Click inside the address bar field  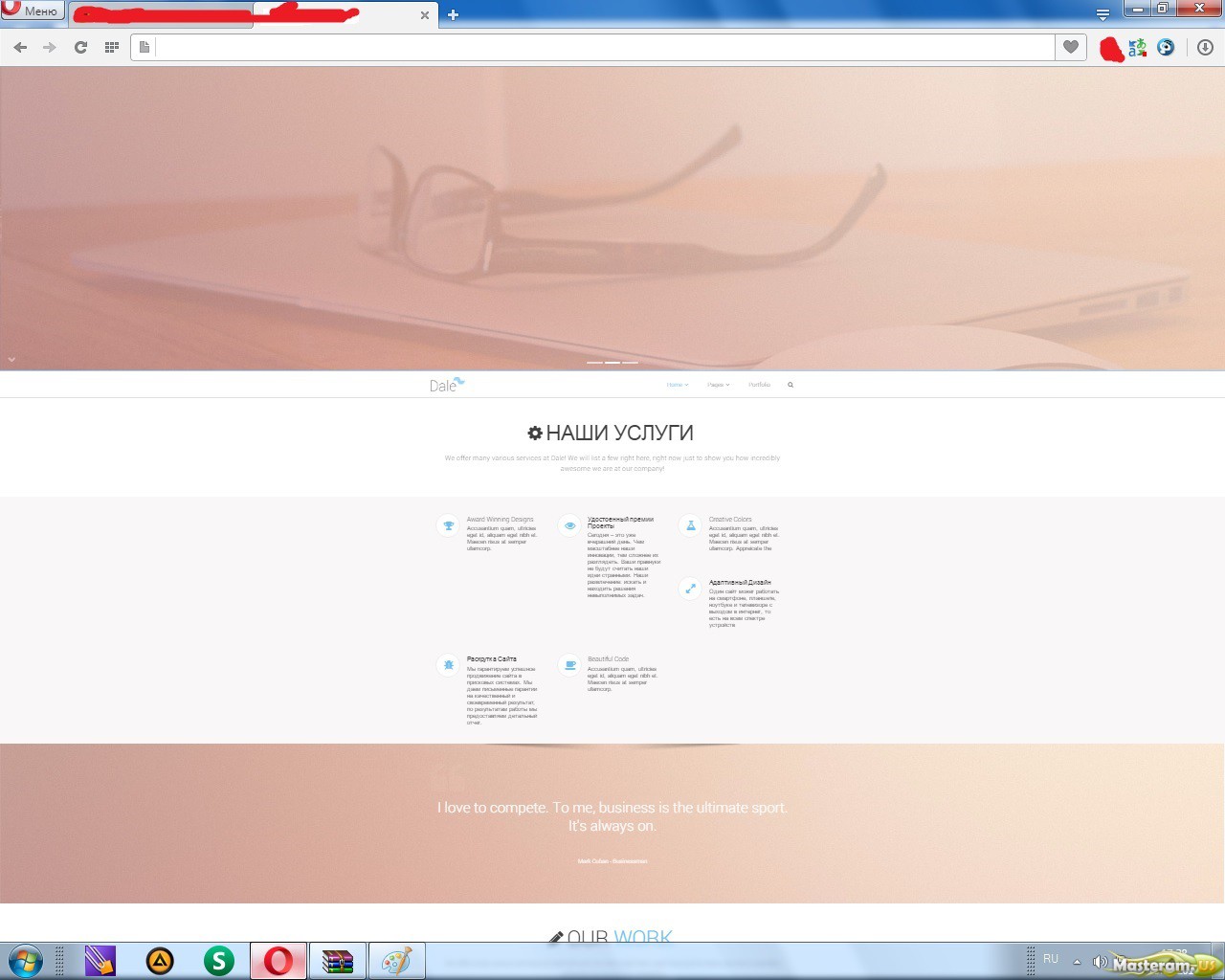603,47
